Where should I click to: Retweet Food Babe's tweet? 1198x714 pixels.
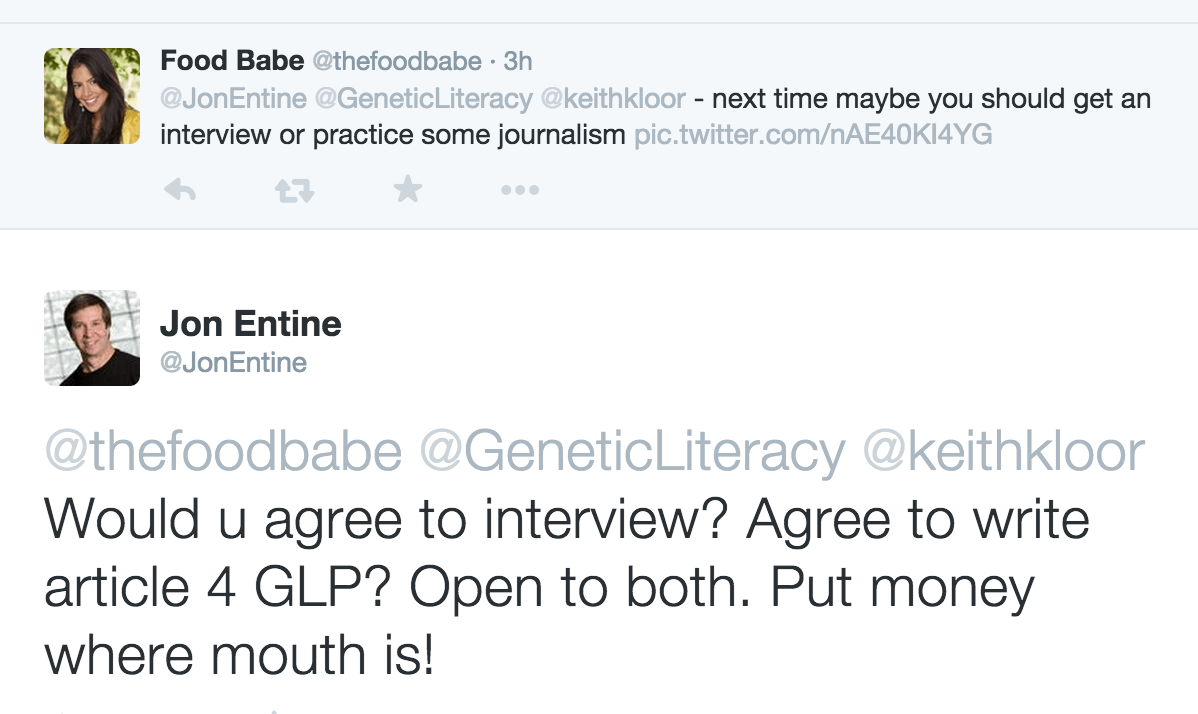pos(294,189)
